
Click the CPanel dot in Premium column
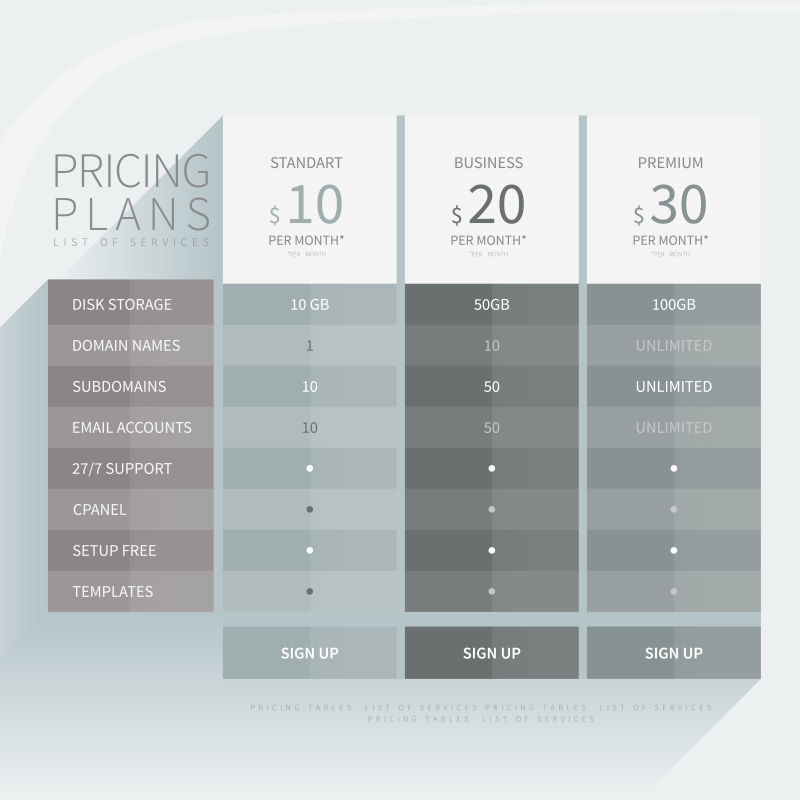[674, 509]
